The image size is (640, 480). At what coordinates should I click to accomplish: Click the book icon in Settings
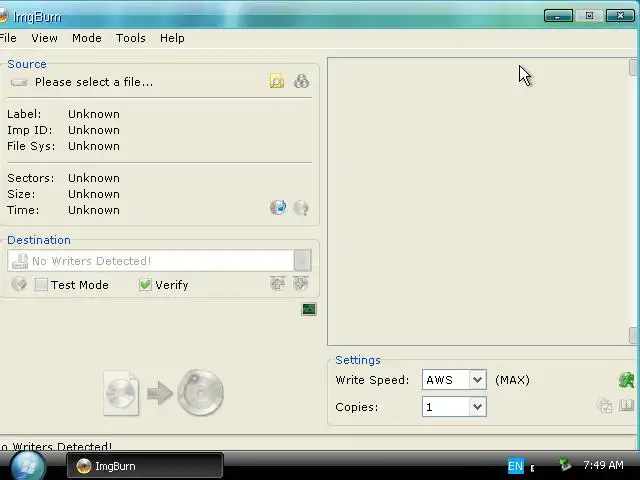(627, 405)
